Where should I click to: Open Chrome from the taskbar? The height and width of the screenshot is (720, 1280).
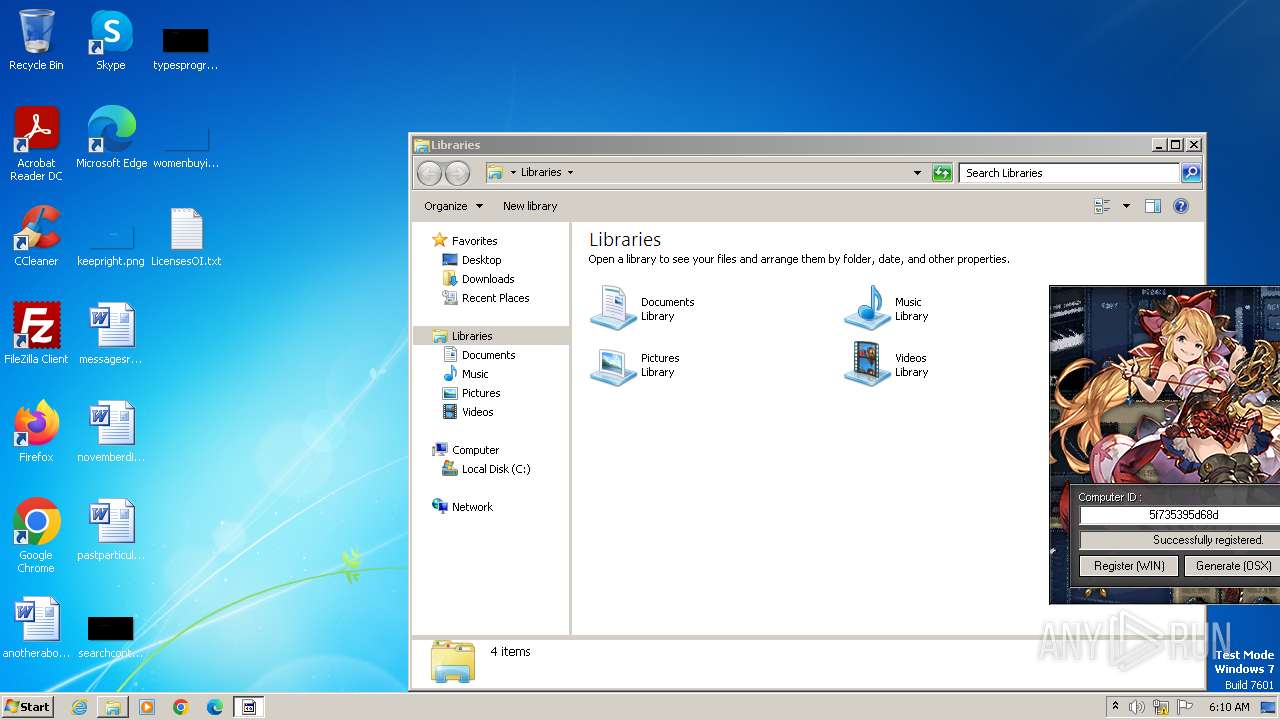(181, 707)
